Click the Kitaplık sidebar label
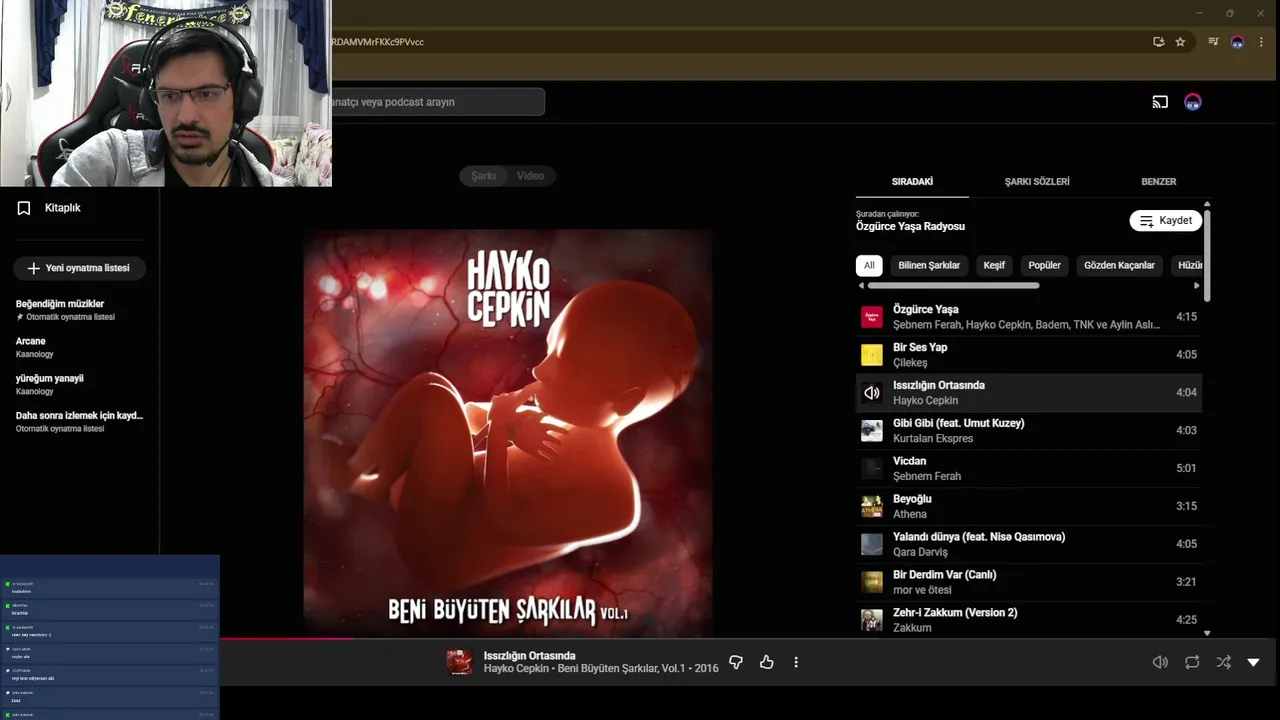This screenshot has height=720, width=1280. point(62,208)
